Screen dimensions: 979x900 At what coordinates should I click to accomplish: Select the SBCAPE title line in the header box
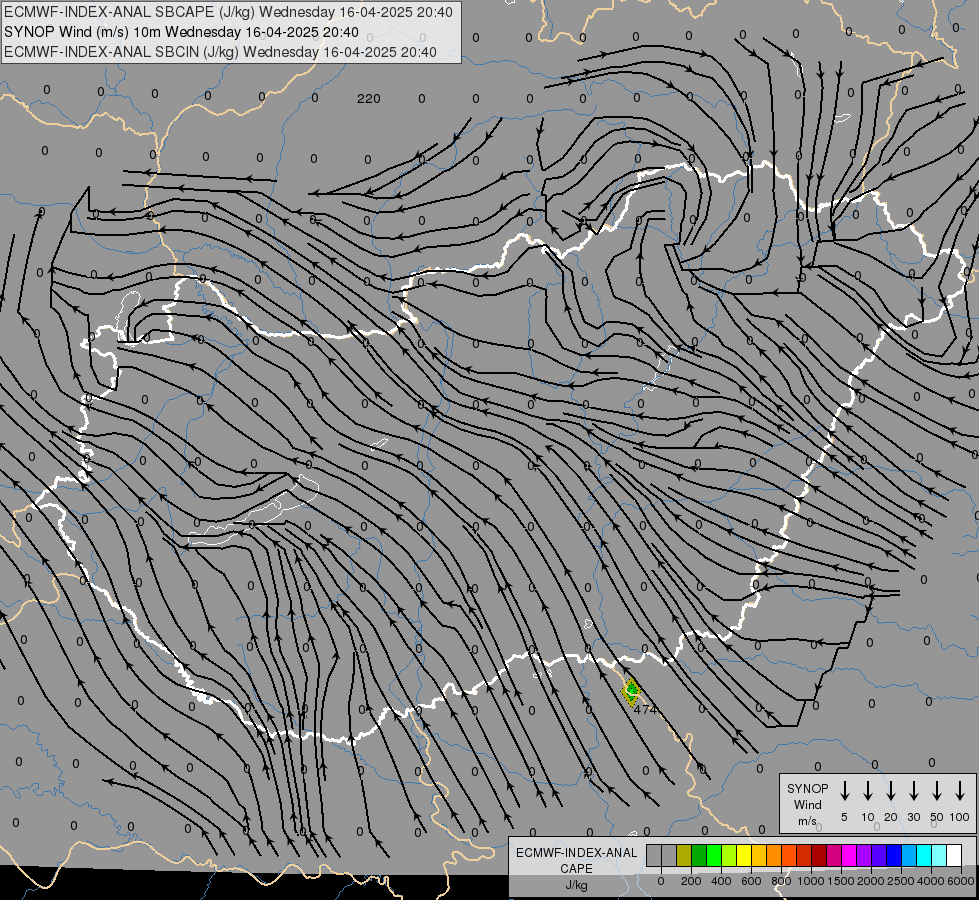(x=228, y=12)
